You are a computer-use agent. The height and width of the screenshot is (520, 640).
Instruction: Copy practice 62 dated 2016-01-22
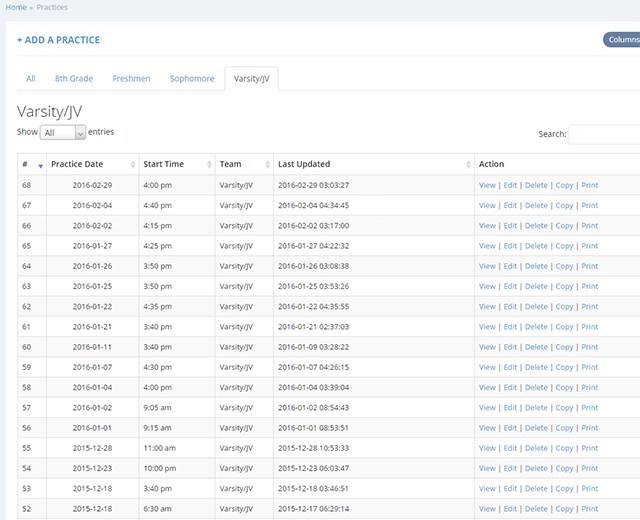pyautogui.click(x=564, y=307)
